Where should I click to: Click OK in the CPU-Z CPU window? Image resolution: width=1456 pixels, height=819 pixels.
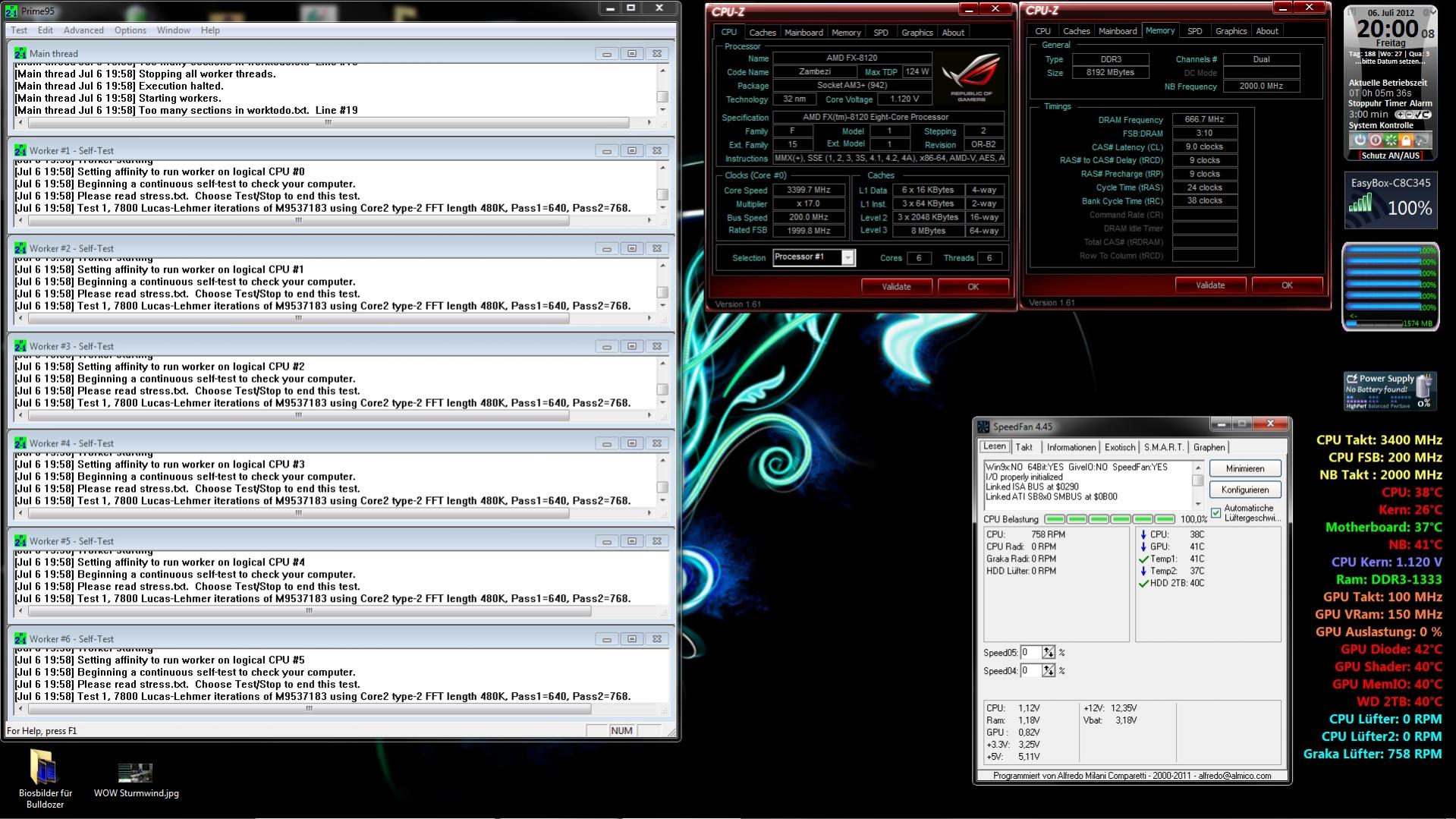point(973,287)
